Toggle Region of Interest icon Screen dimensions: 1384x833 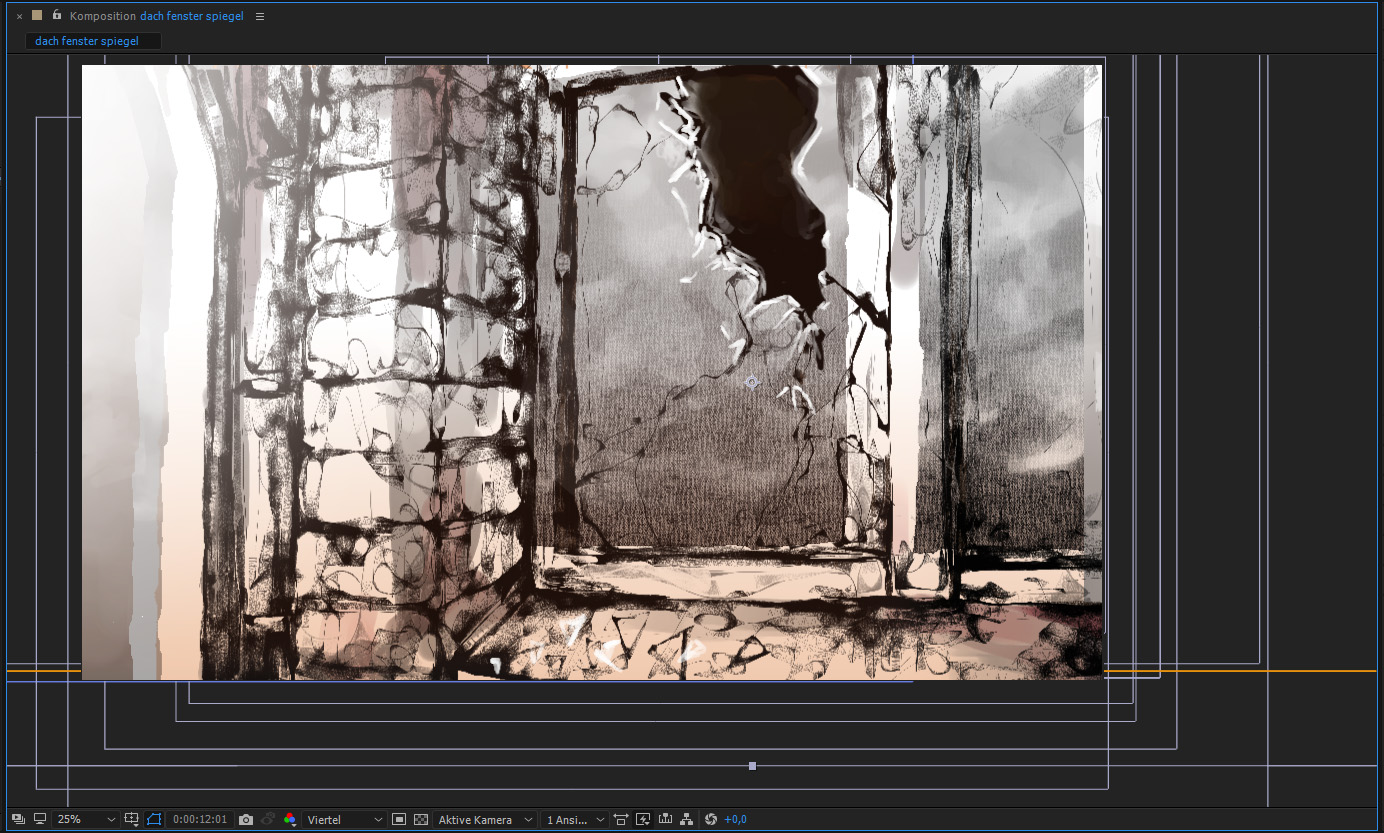click(399, 819)
